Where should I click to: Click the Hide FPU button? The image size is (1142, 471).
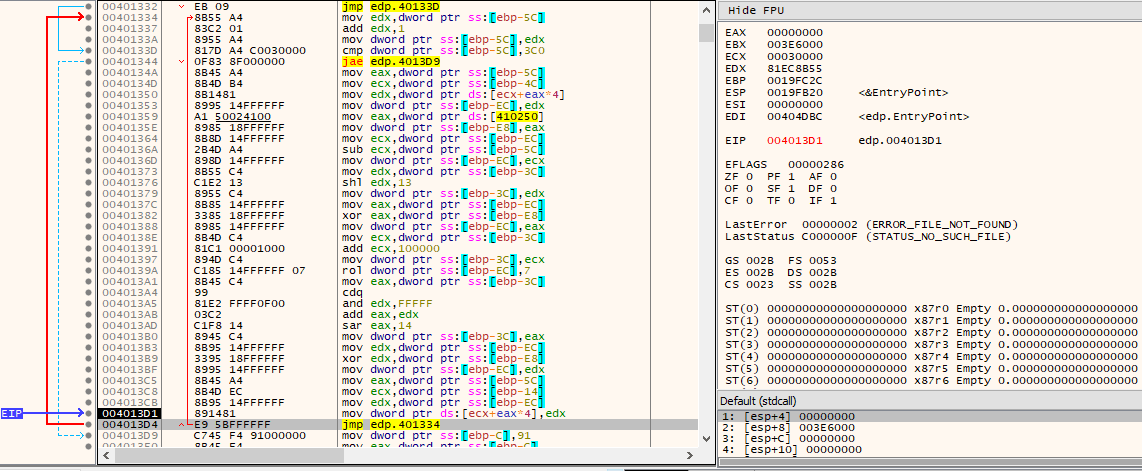coord(757,11)
